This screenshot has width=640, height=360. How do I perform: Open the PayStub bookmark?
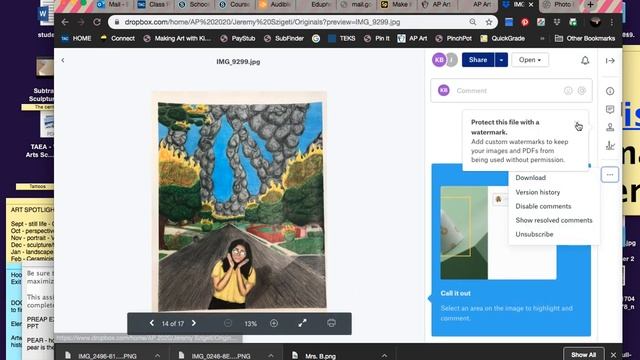point(239,38)
